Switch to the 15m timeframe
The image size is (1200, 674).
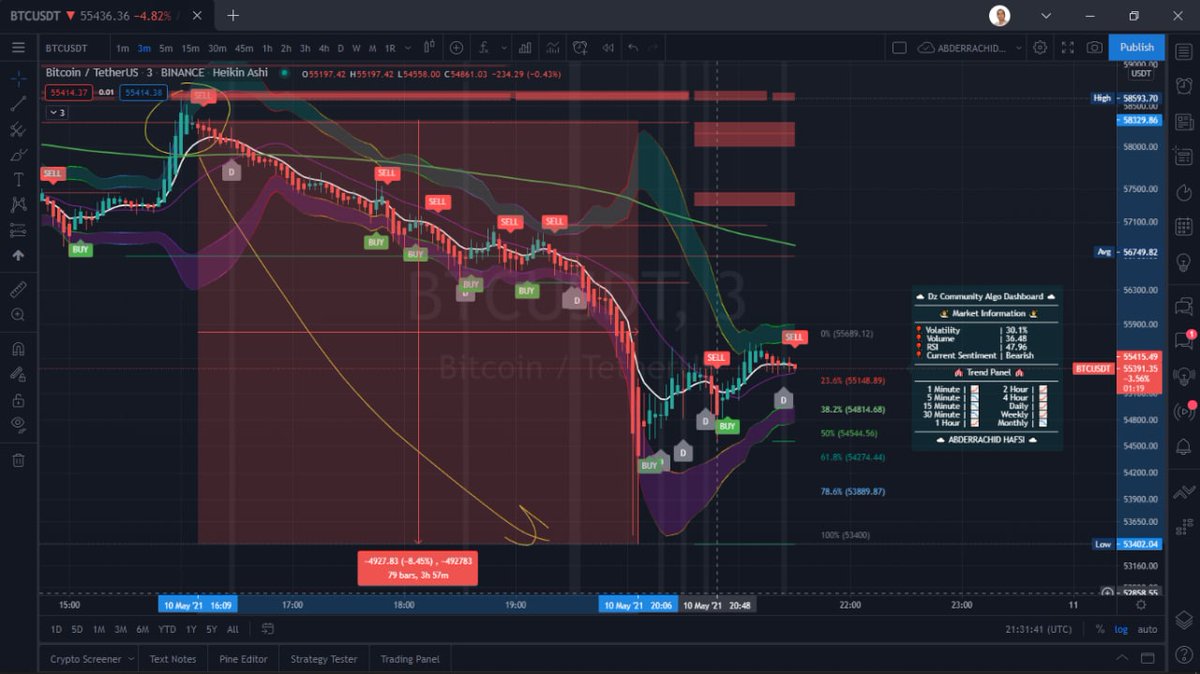pos(190,48)
